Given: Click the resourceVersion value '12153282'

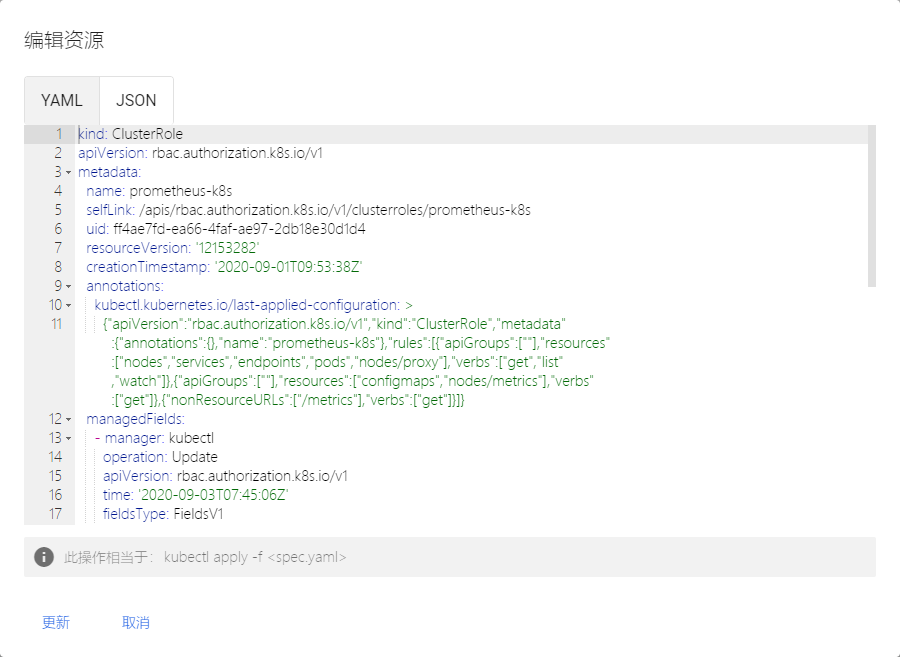Looking at the screenshot, I should [x=228, y=248].
